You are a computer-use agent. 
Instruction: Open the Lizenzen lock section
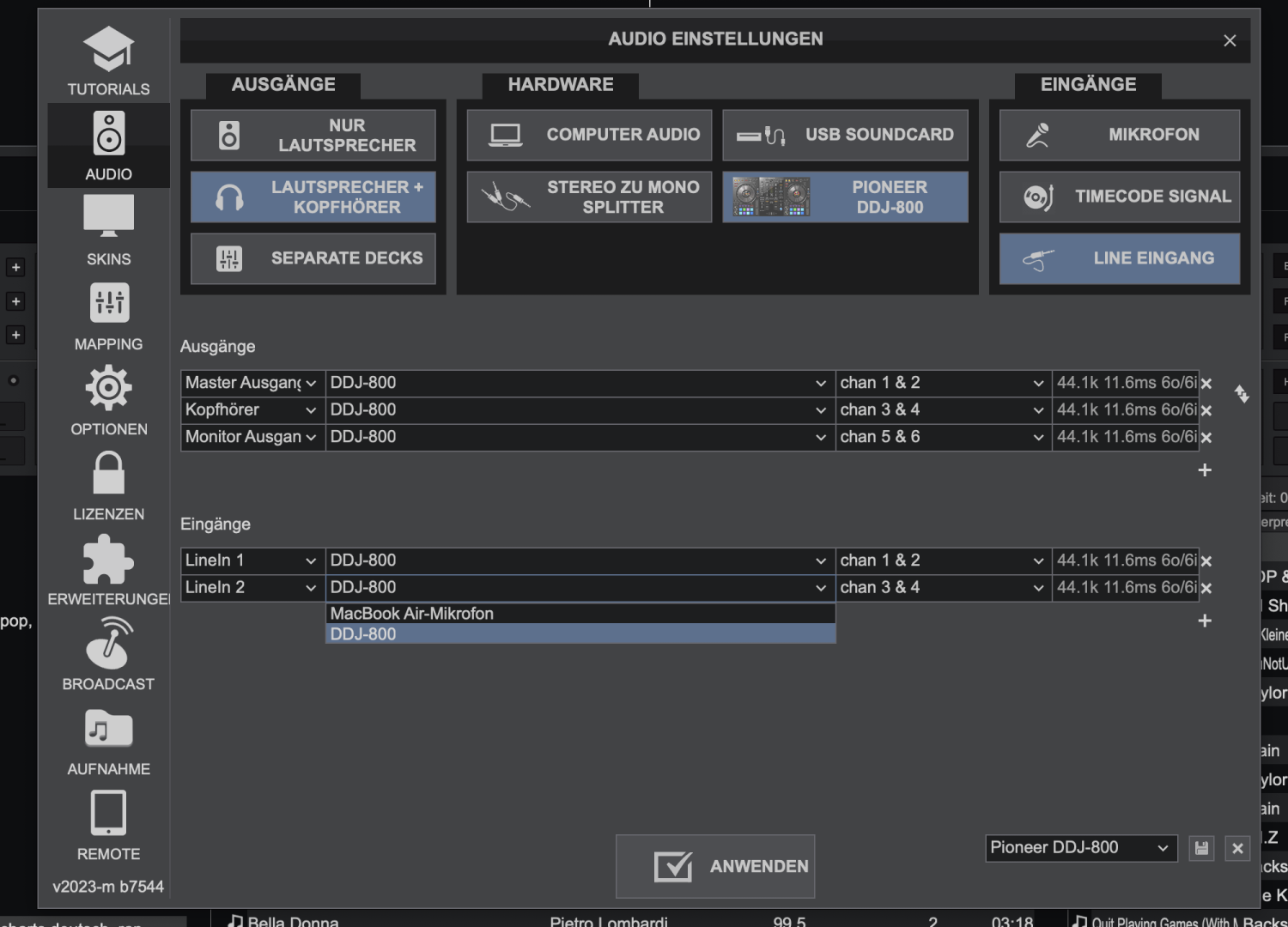[108, 485]
